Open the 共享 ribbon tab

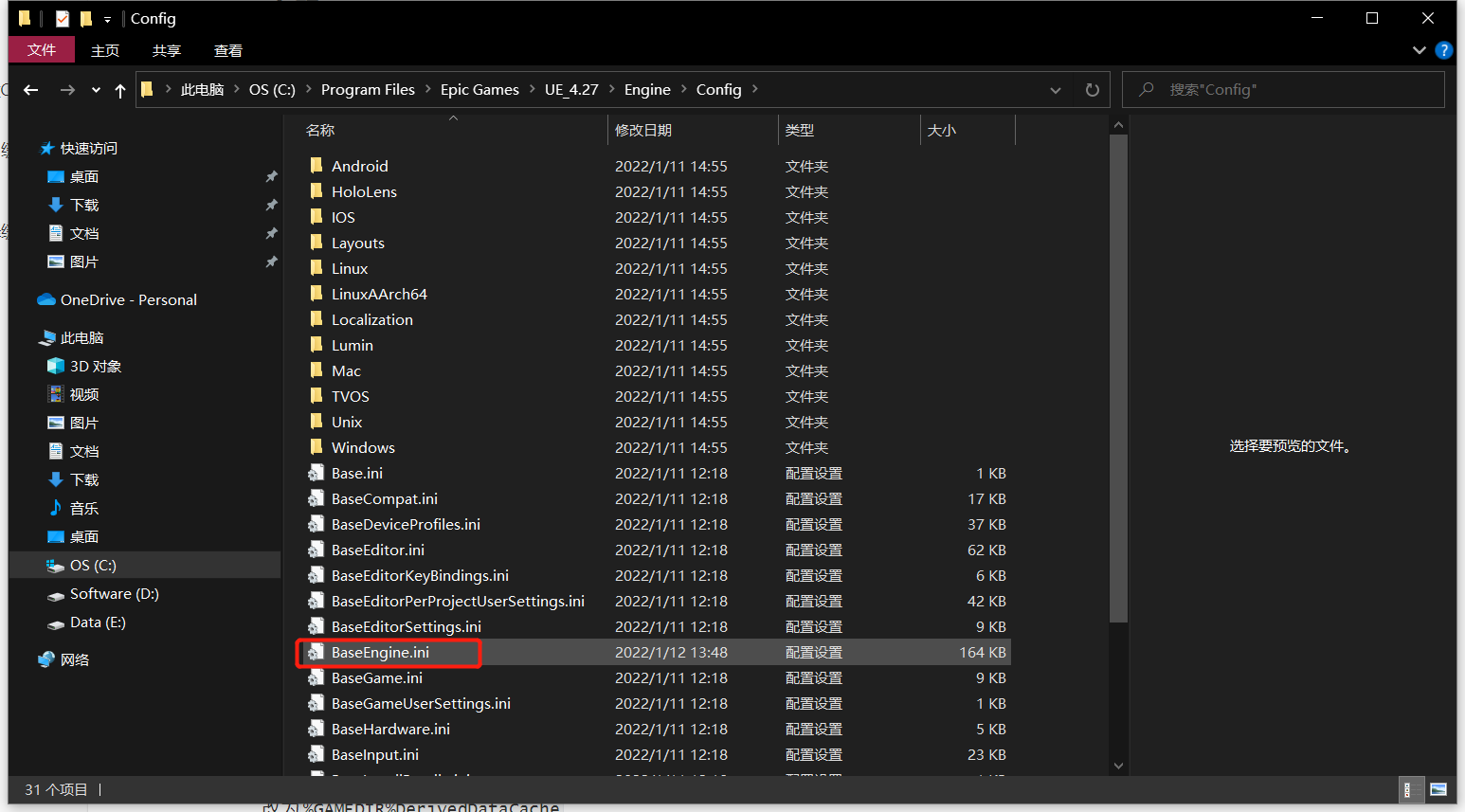pyautogui.click(x=167, y=50)
